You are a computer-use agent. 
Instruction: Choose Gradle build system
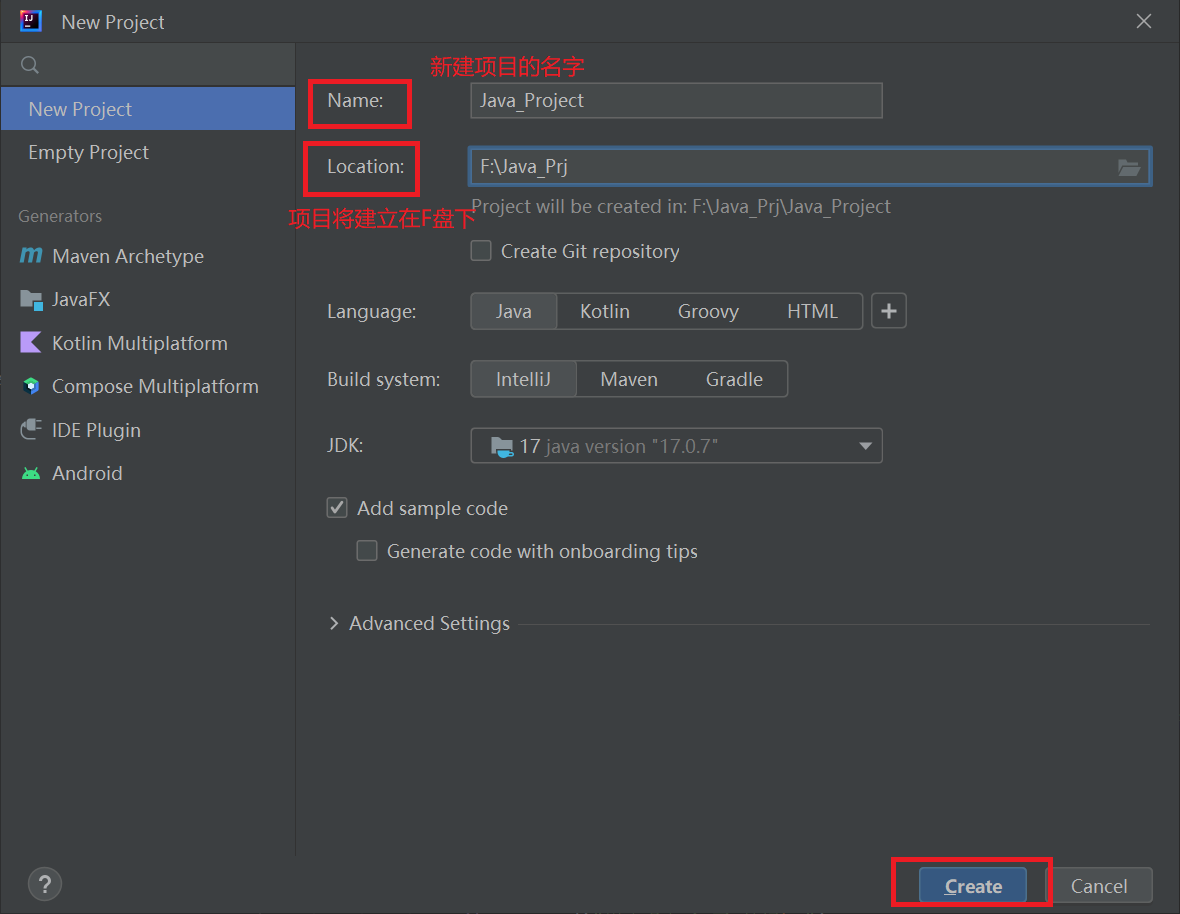[x=734, y=378]
